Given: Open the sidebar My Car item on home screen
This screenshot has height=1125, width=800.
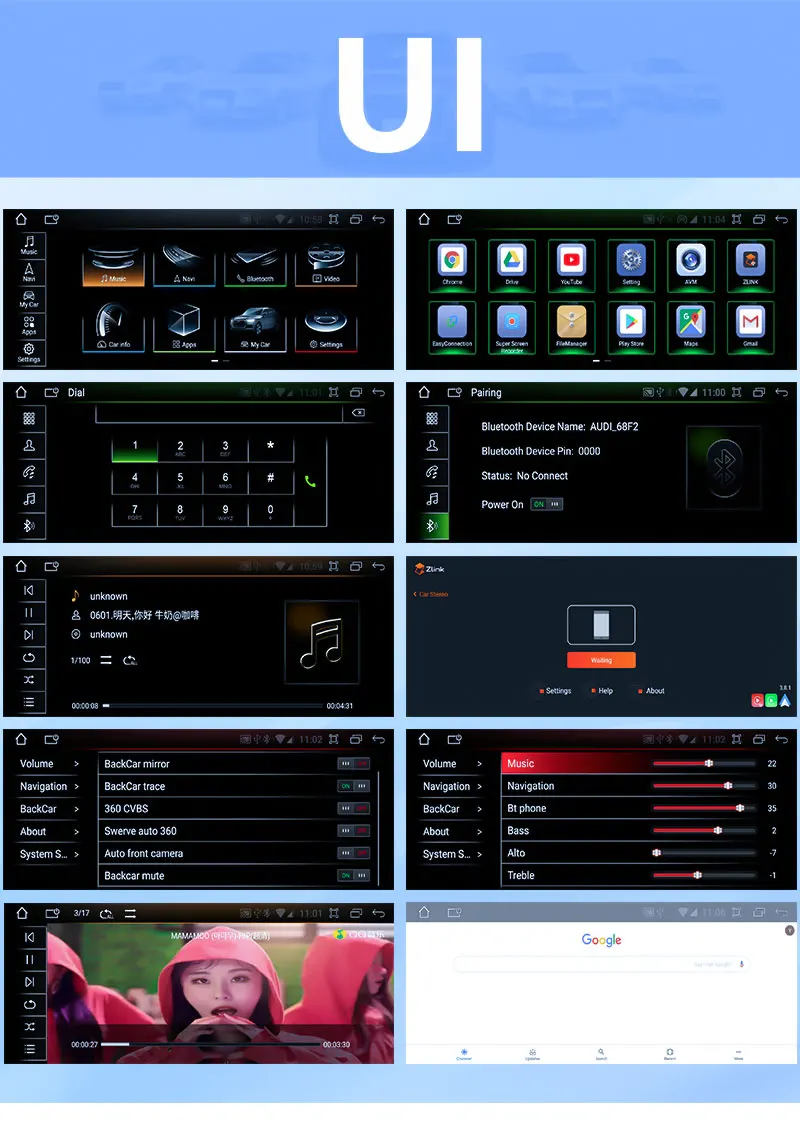Looking at the screenshot, I should click(29, 298).
